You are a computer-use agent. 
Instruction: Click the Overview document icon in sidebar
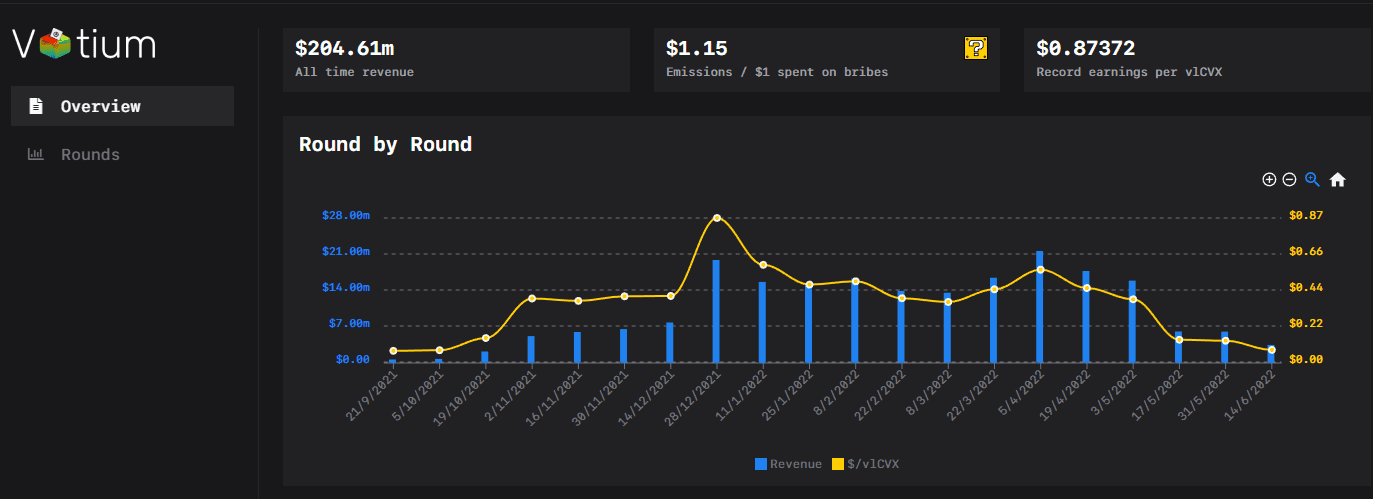coord(36,106)
